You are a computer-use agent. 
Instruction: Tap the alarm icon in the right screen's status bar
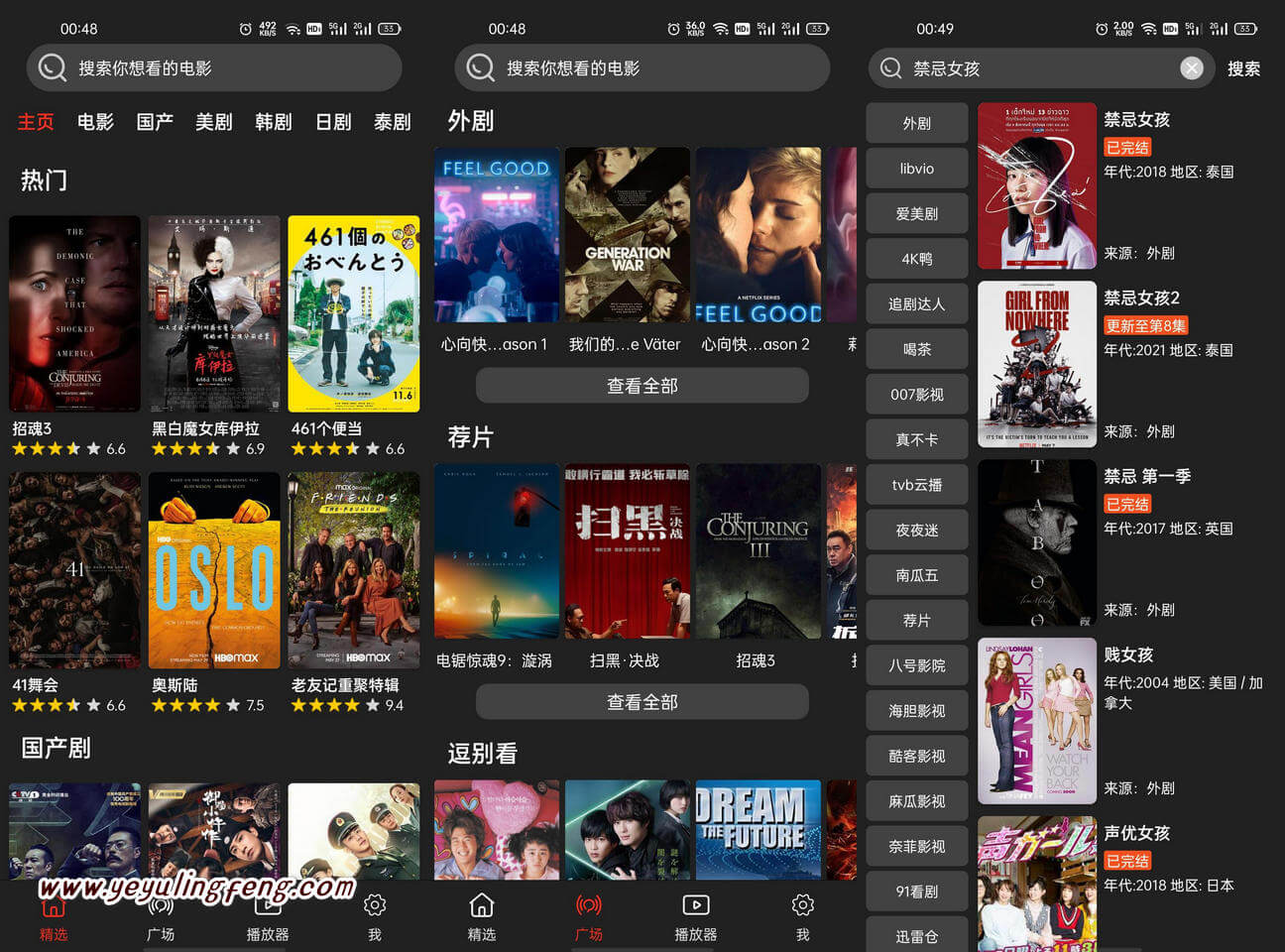pos(1102,29)
